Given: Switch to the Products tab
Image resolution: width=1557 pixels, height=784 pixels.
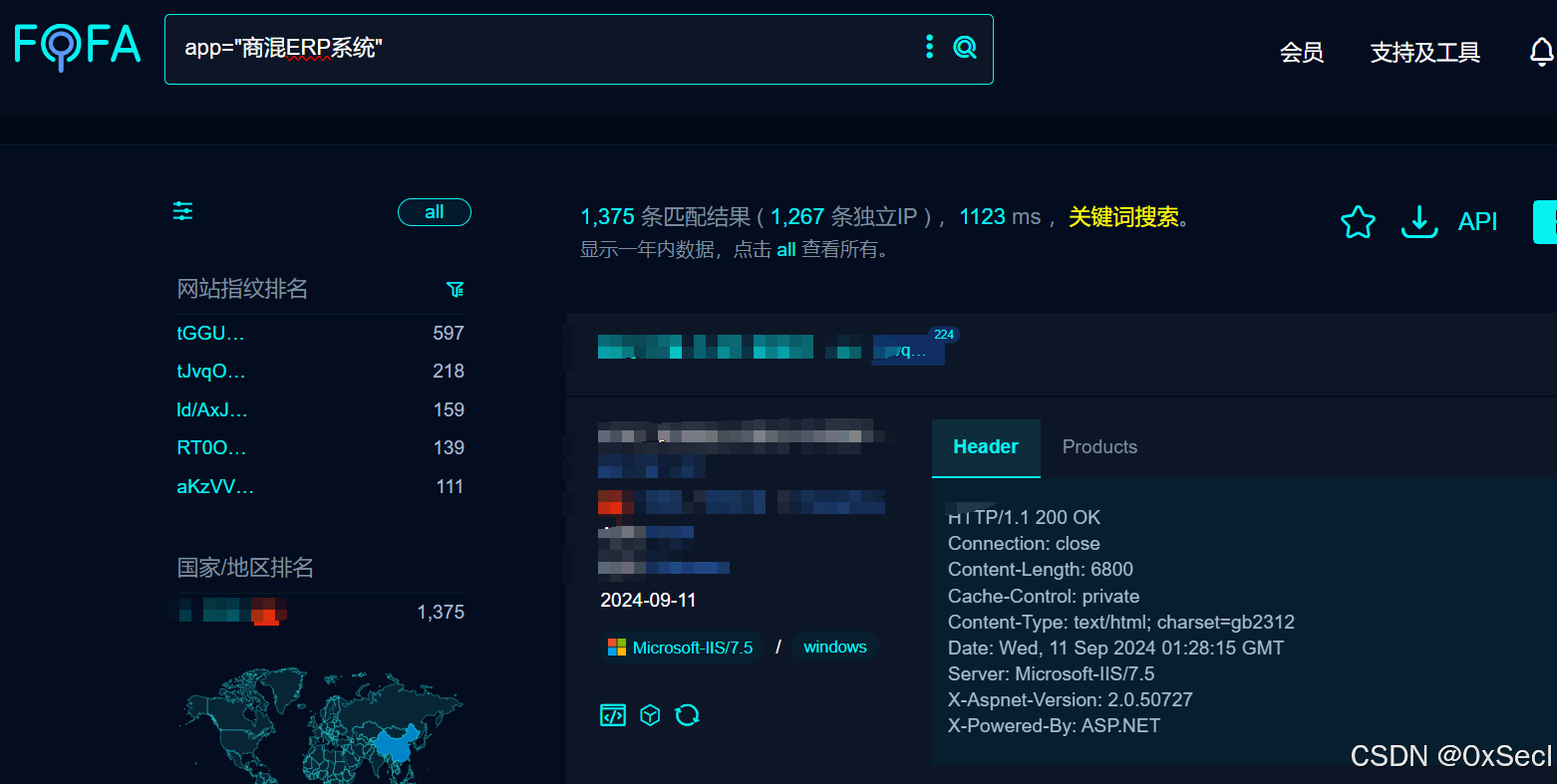Looking at the screenshot, I should click(1099, 446).
